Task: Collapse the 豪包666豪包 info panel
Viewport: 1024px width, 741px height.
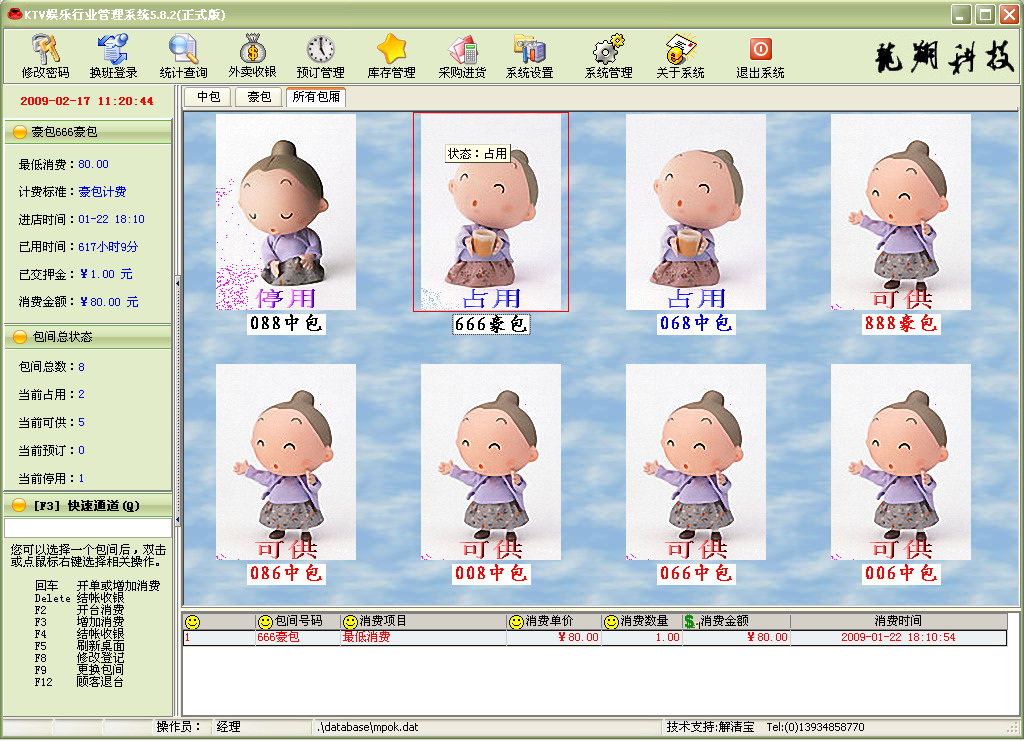Action: [x=19, y=132]
